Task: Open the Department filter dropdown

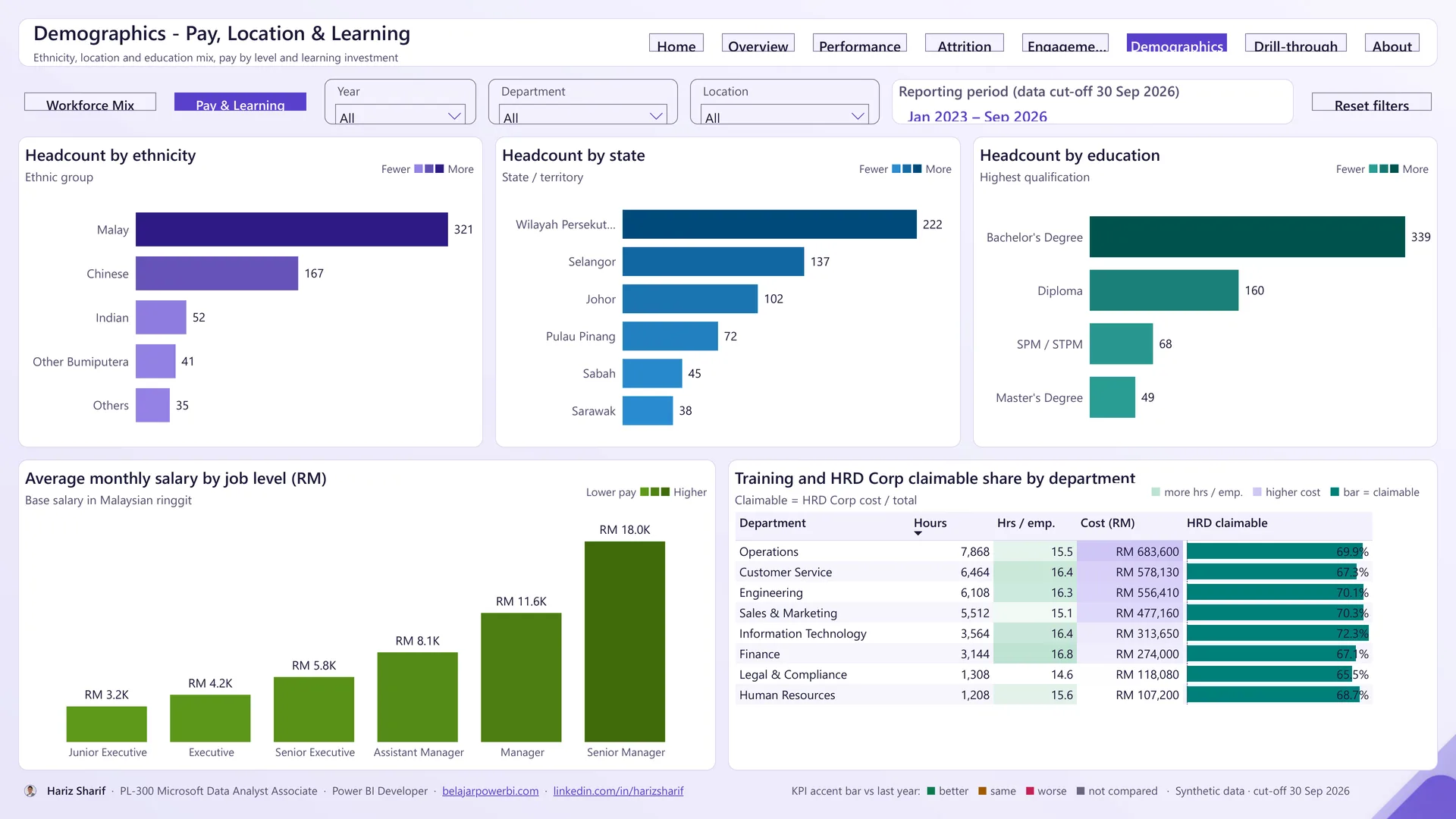Action: tap(582, 115)
